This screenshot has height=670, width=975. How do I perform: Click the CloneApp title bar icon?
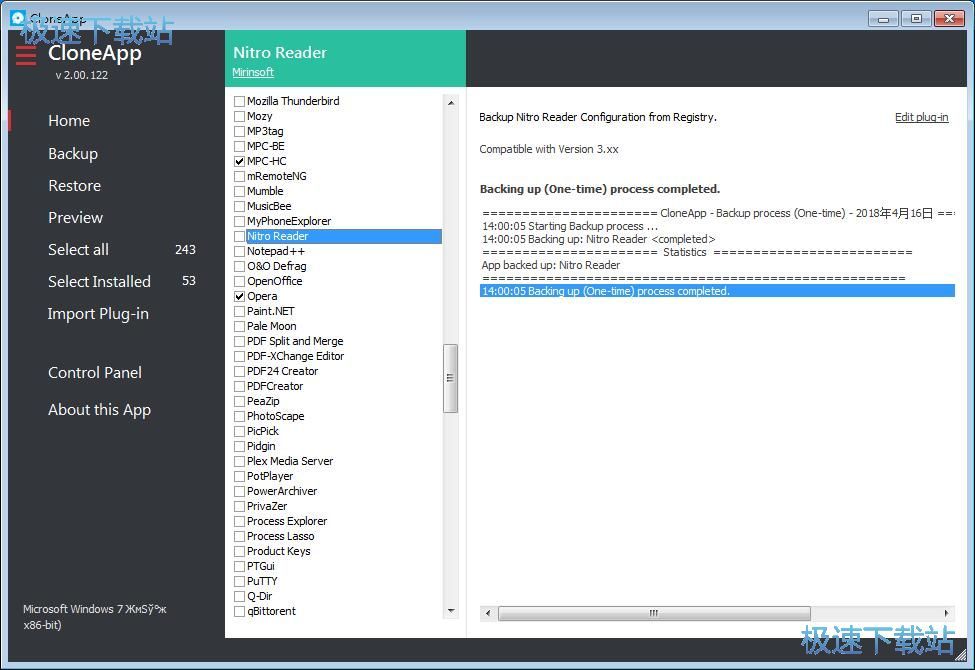pos(17,18)
